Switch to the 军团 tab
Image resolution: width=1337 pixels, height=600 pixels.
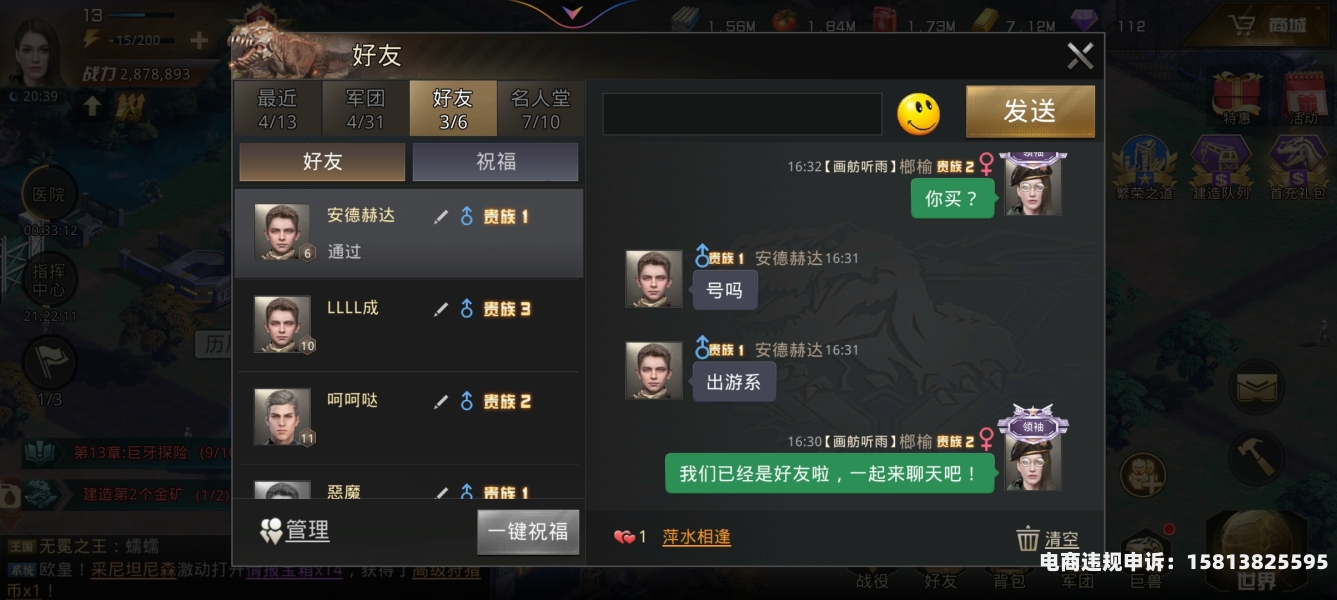click(x=365, y=109)
